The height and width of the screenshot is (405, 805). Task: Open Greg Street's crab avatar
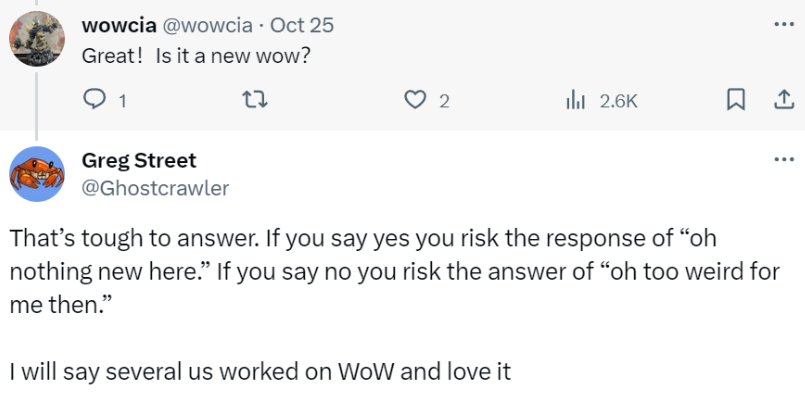tap(37, 174)
